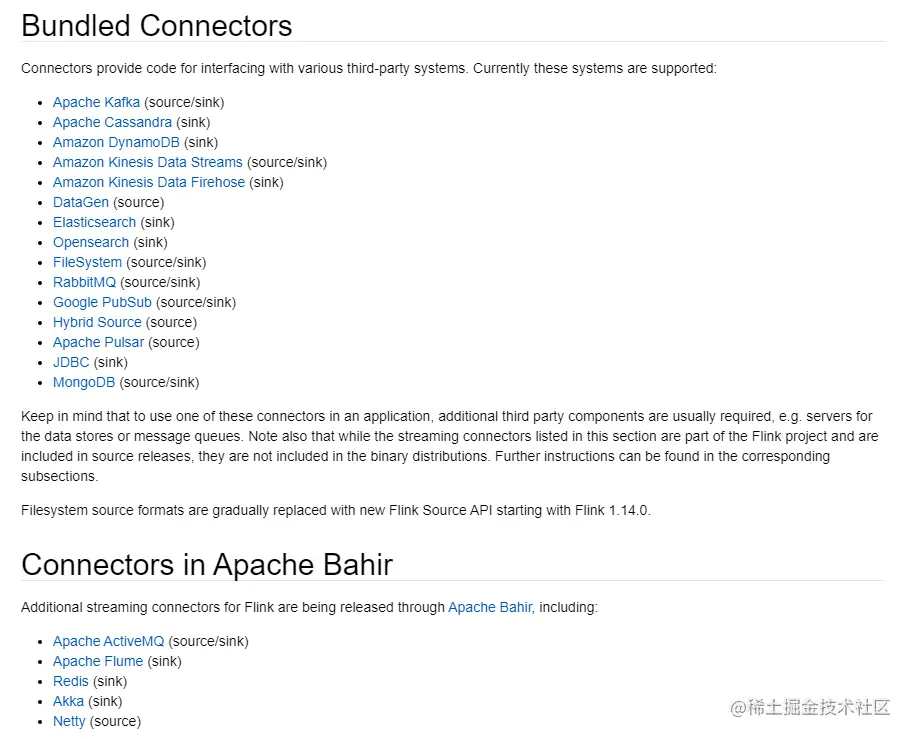Open Amazon Kinesis Data Firehose link

pos(148,182)
